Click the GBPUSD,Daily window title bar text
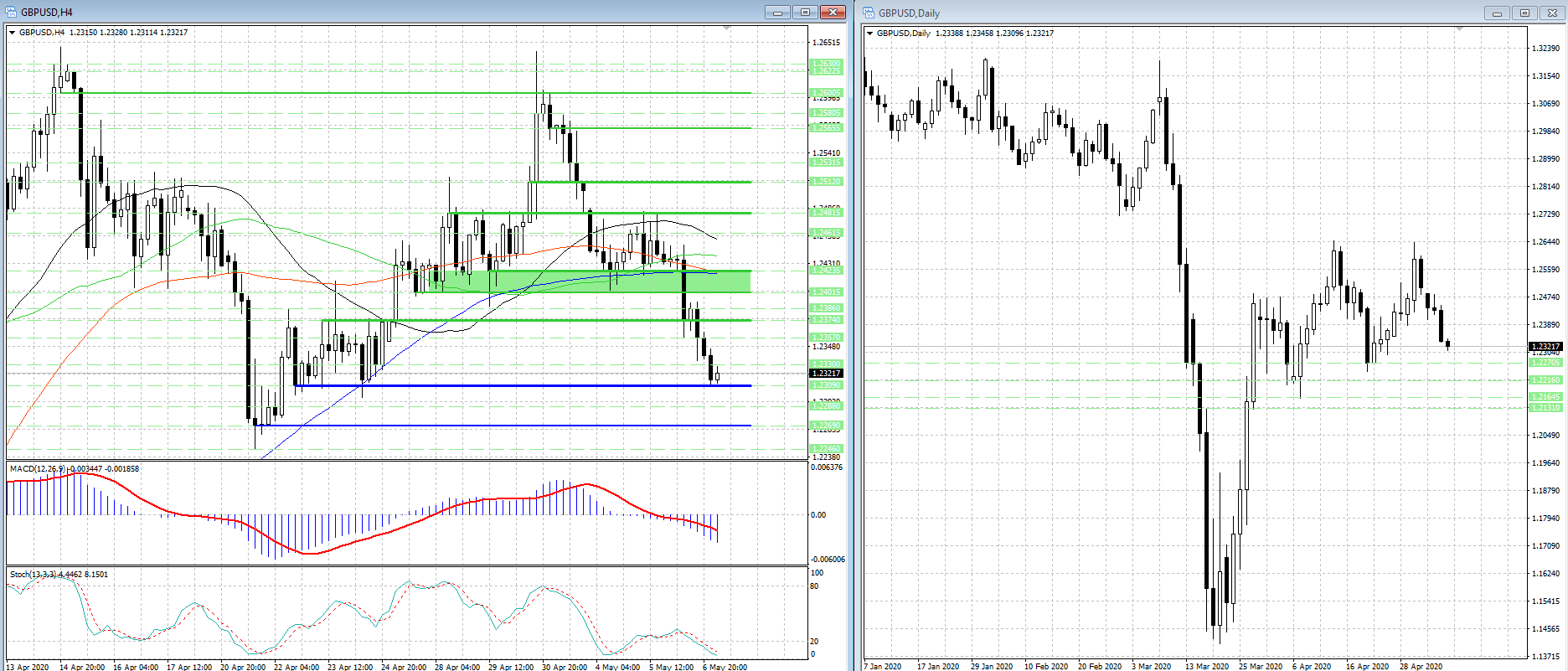 (x=909, y=13)
